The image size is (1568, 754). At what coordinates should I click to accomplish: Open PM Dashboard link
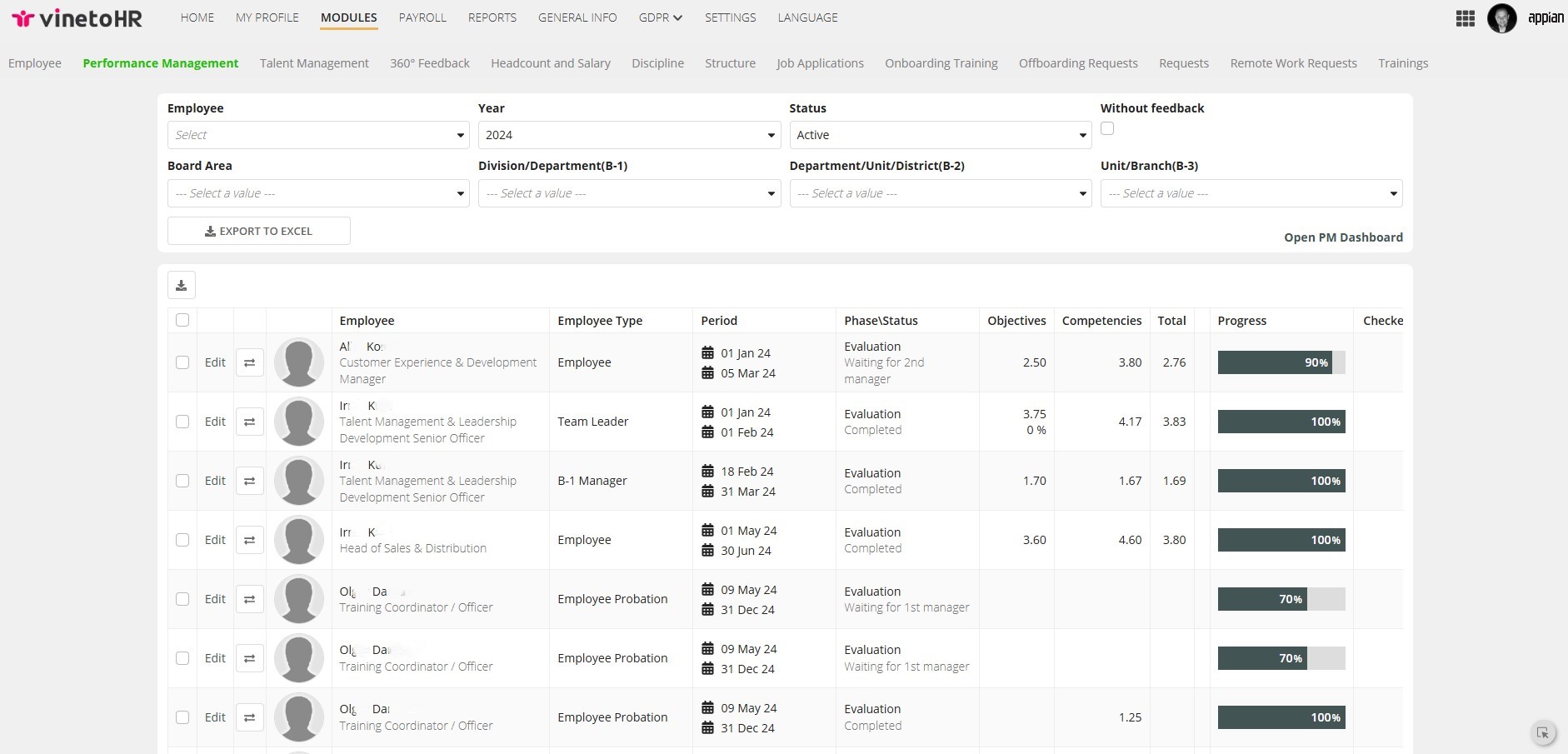click(1343, 237)
